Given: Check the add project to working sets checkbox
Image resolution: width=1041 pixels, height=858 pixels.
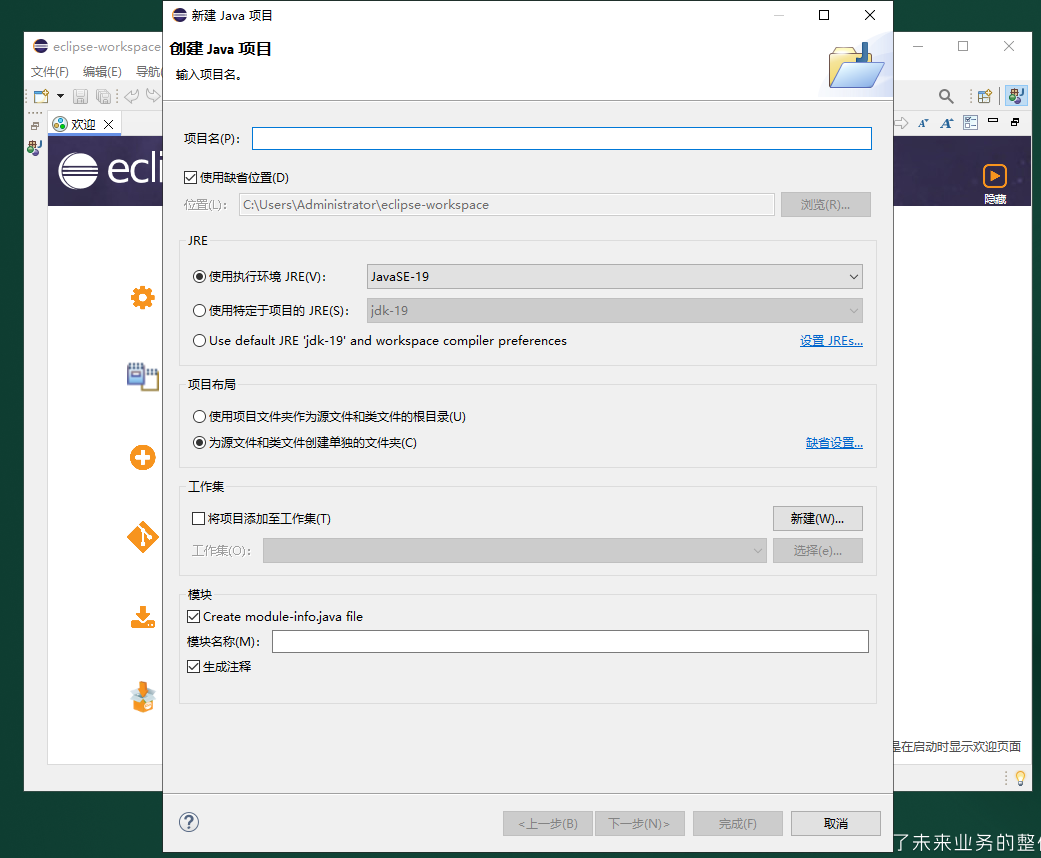Looking at the screenshot, I should pos(199,519).
